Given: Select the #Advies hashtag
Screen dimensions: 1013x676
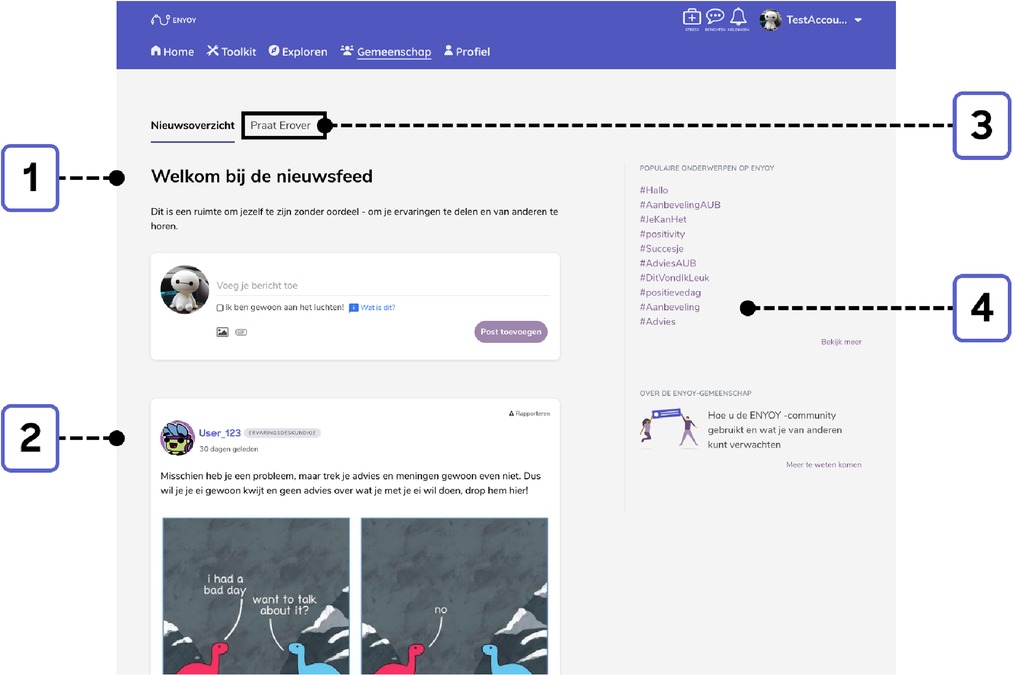Looking at the screenshot, I should (657, 322).
